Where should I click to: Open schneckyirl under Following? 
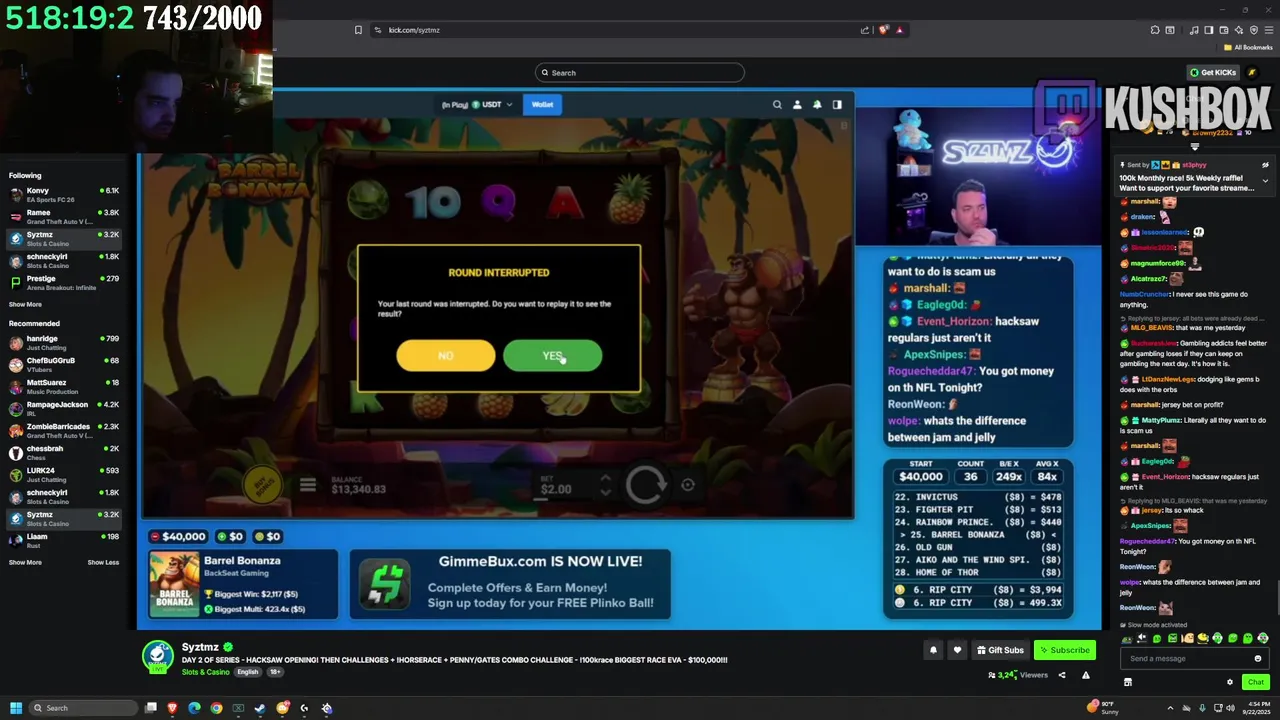coord(63,260)
